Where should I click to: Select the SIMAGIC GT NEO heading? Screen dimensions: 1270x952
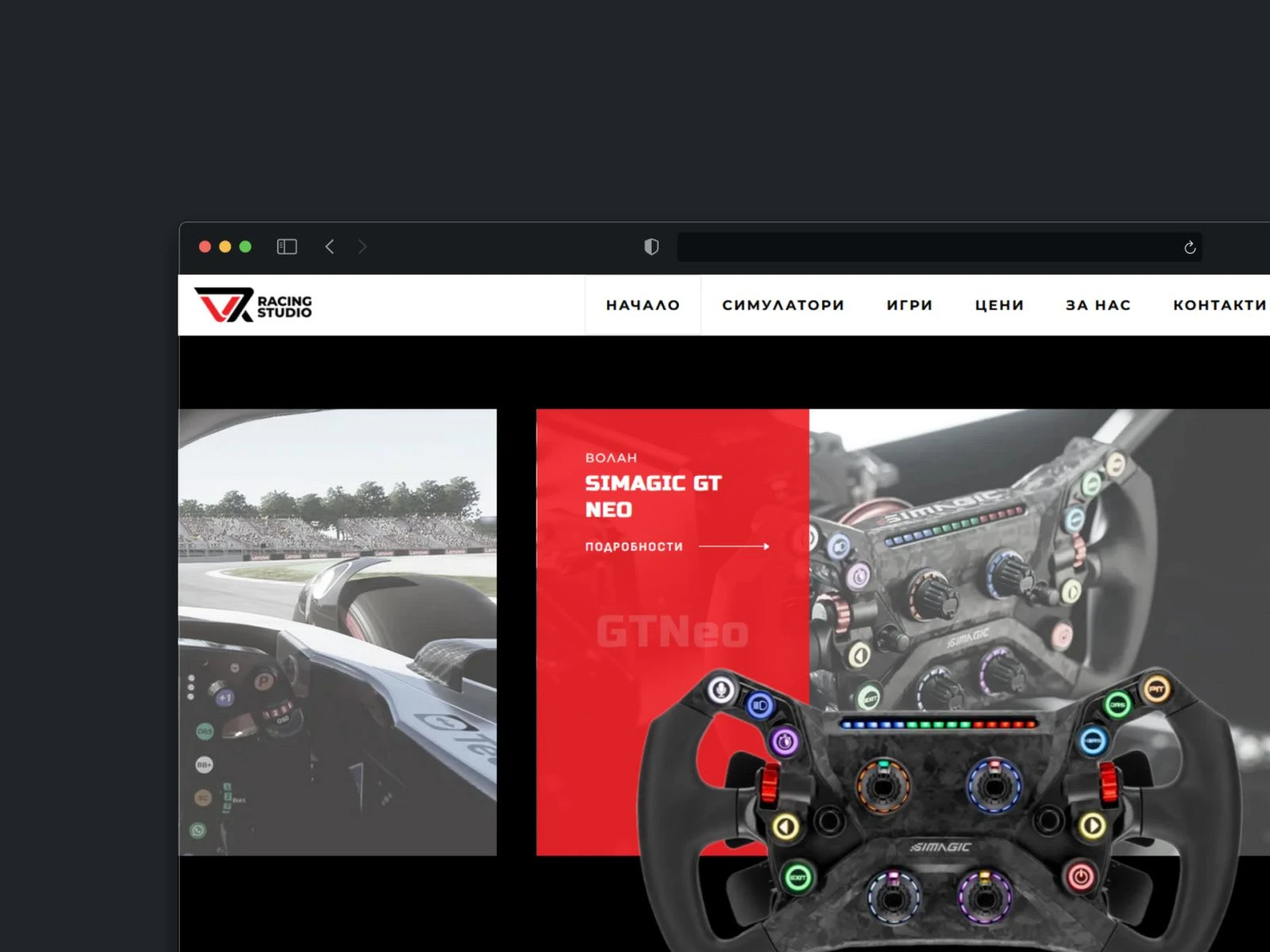point(653,497)
